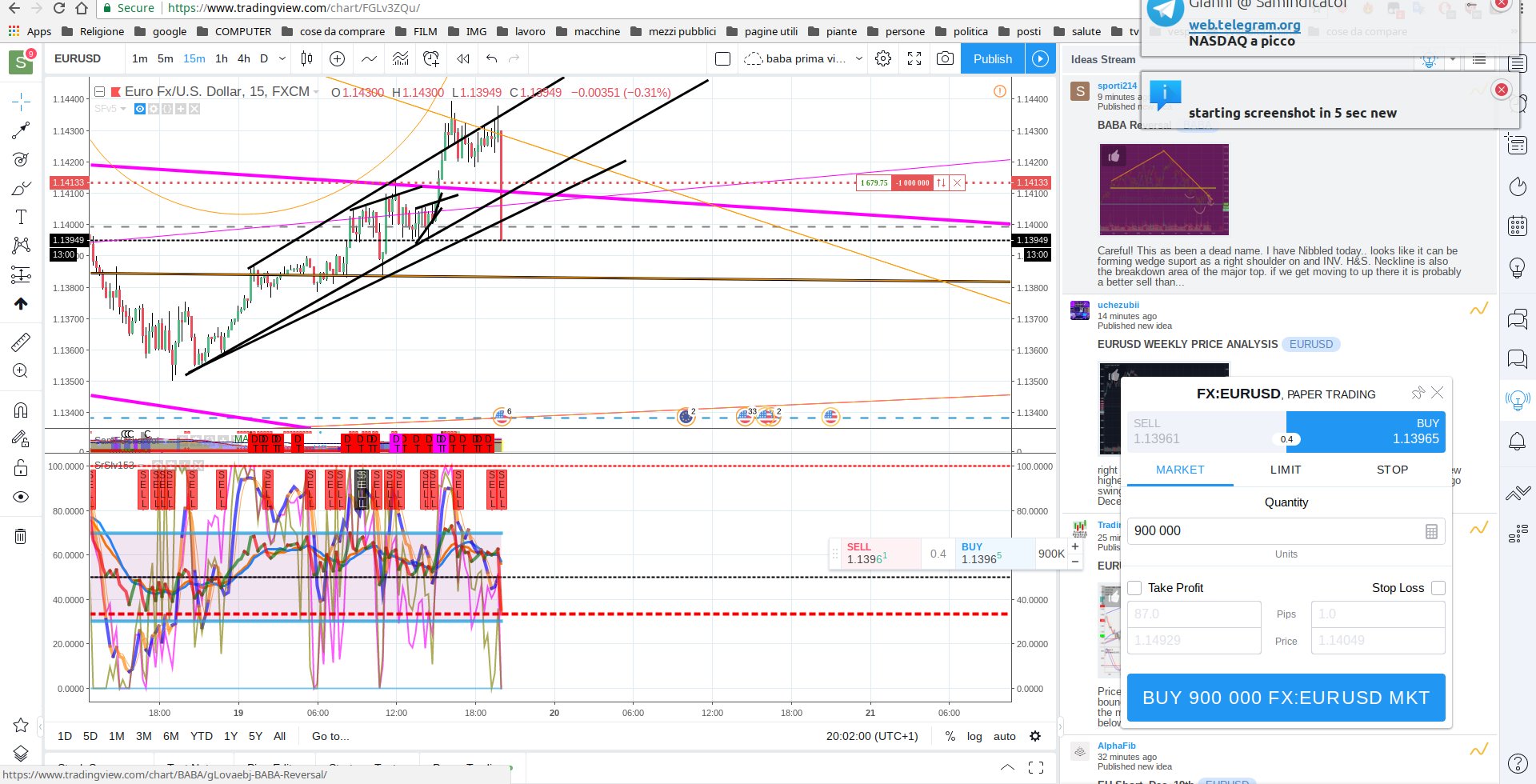Screen dimensions: 1536x784
Task: Open the select layout square icon
Action: tap(722, 58)
